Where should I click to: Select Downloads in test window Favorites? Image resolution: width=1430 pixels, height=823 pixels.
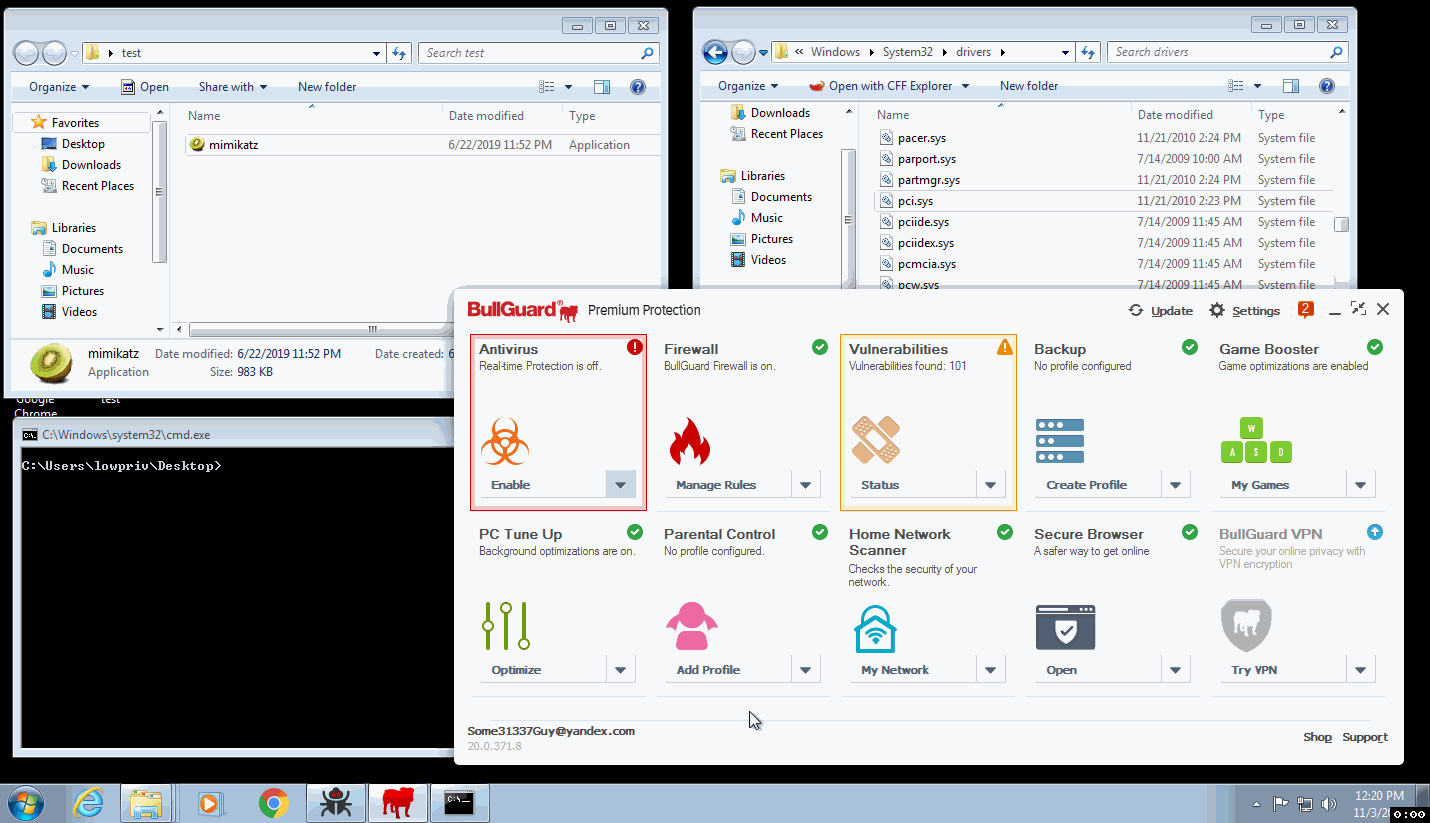[91, 165]
